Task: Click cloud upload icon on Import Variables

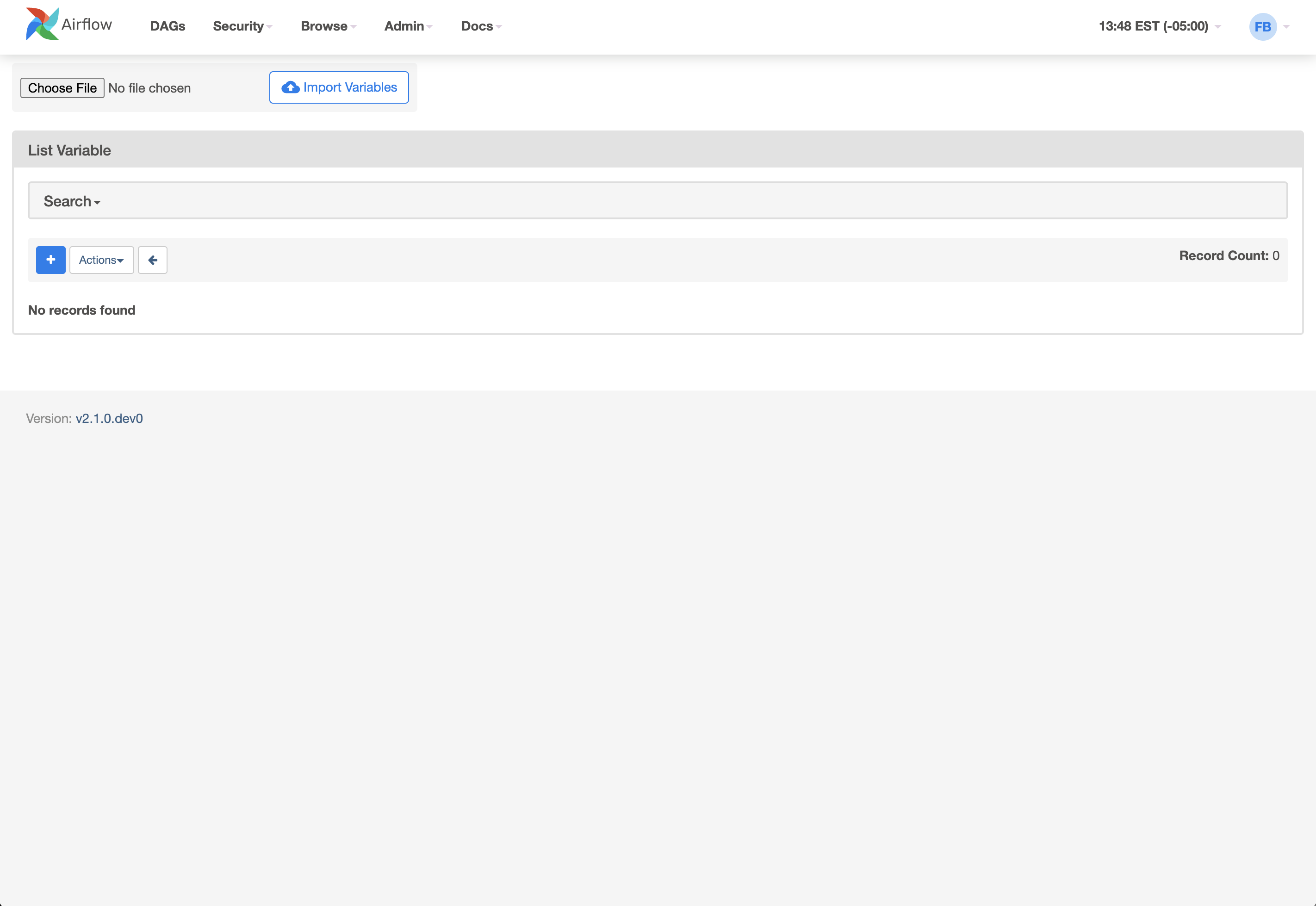Action: click(291, 87)
